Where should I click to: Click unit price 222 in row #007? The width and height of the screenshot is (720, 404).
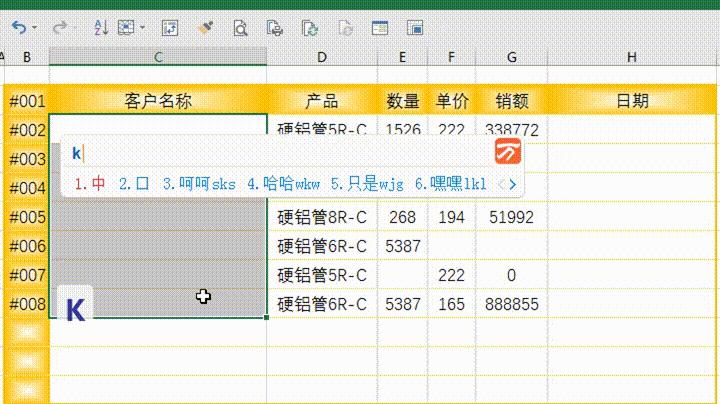[451, 275]
